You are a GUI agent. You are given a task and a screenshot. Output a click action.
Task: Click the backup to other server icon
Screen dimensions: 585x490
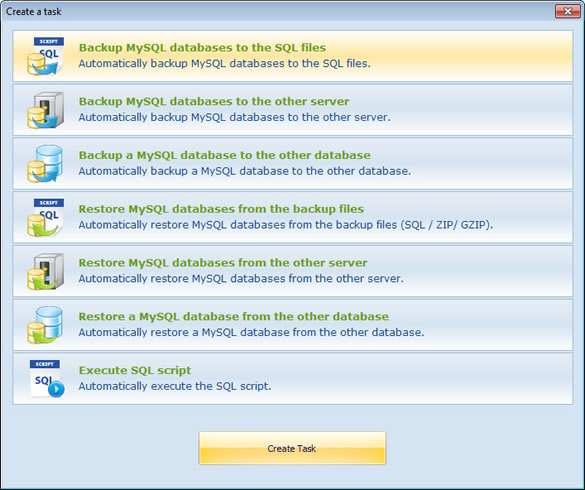[x=45, y=110]
